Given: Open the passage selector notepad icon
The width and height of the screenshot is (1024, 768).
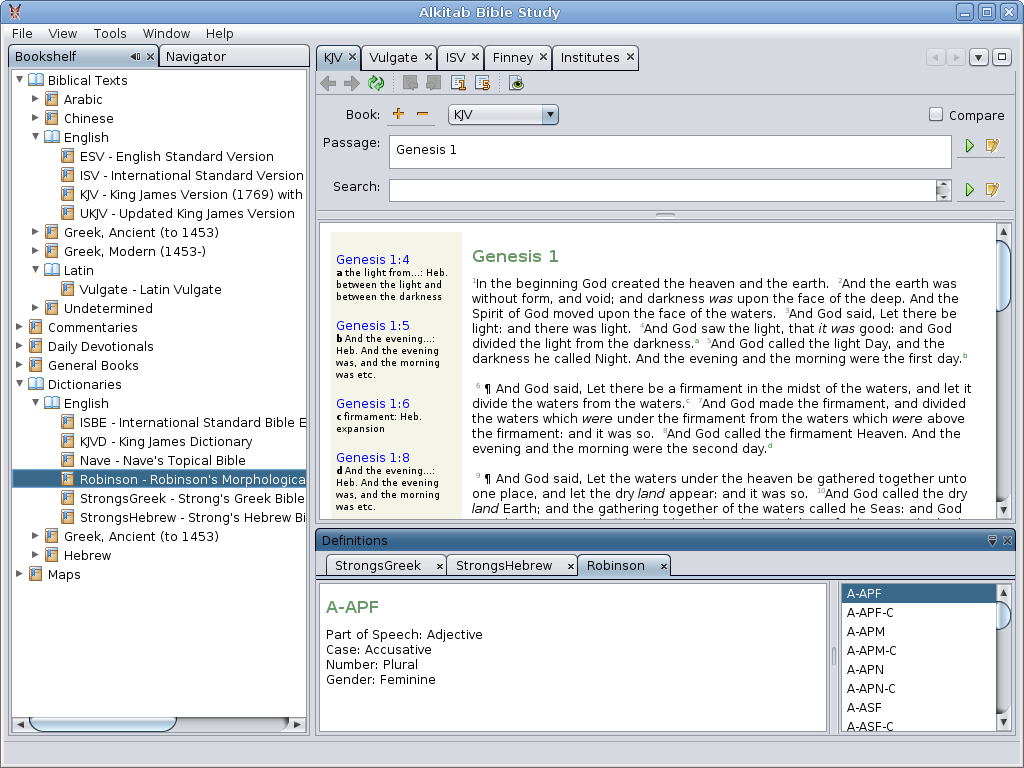Looking at the screenshot, I should coord(992,146).
